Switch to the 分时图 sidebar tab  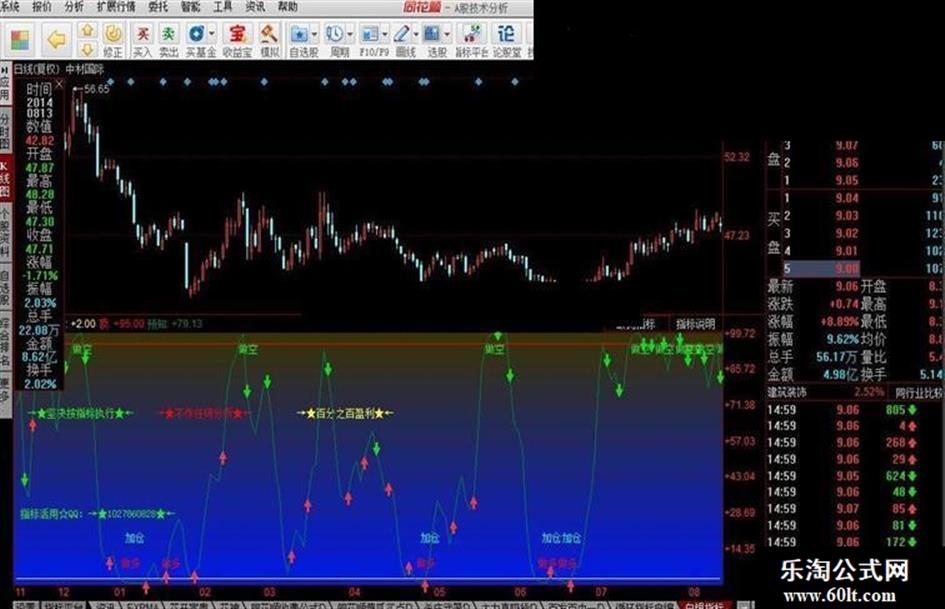5,128
